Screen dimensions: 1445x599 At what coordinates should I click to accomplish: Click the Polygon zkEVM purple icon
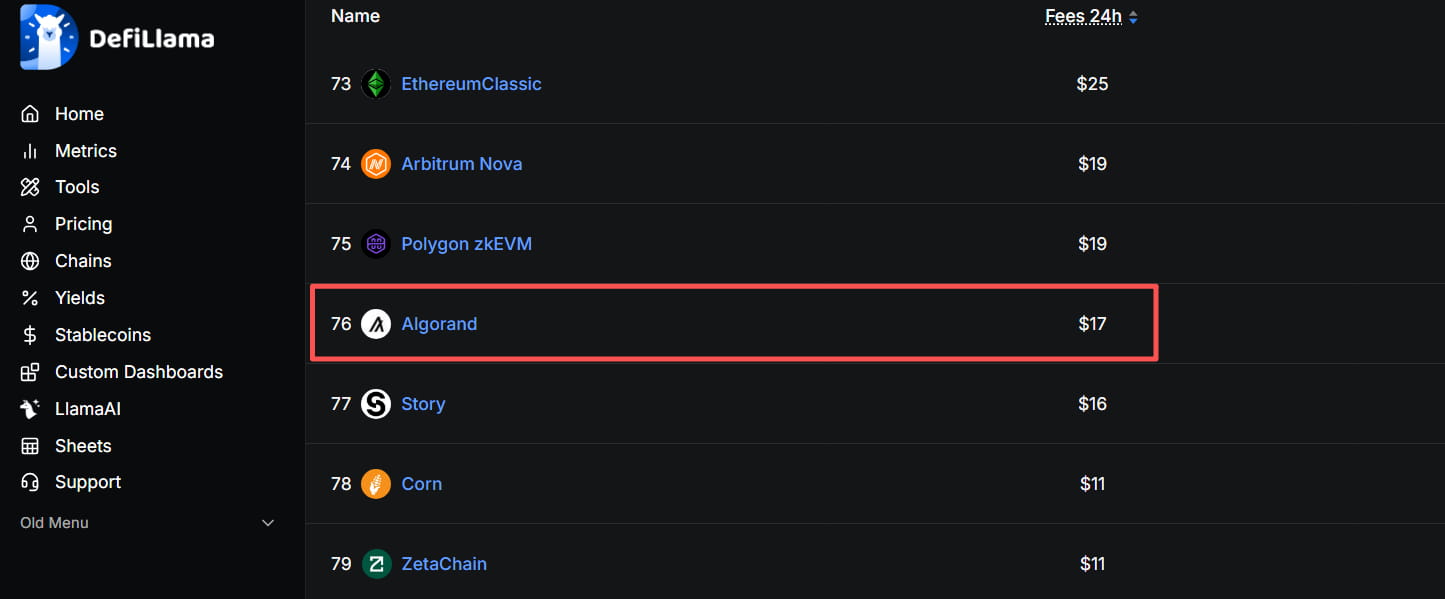[x=376, y=244]
